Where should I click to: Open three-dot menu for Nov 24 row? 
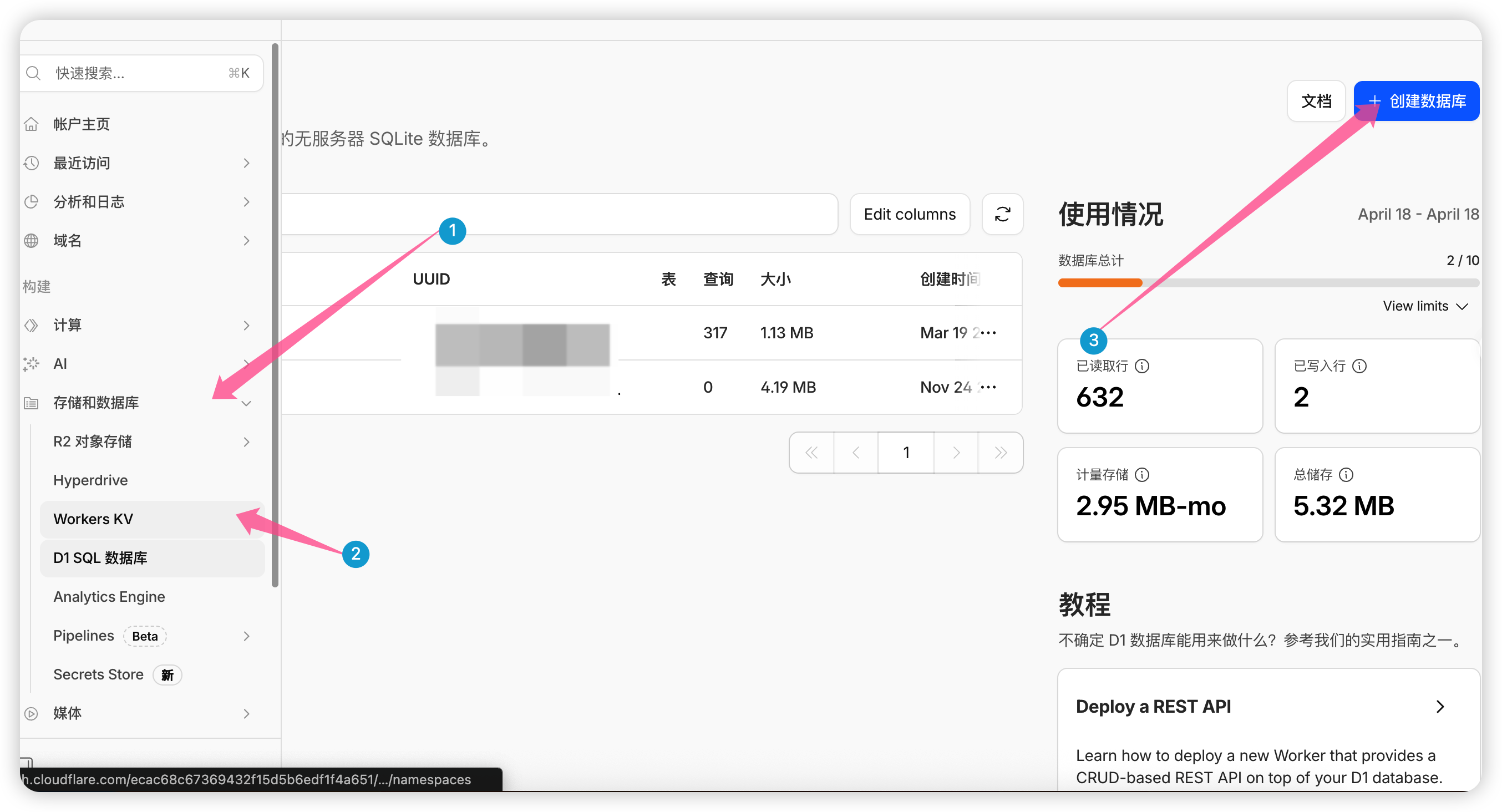click(988, 387)
